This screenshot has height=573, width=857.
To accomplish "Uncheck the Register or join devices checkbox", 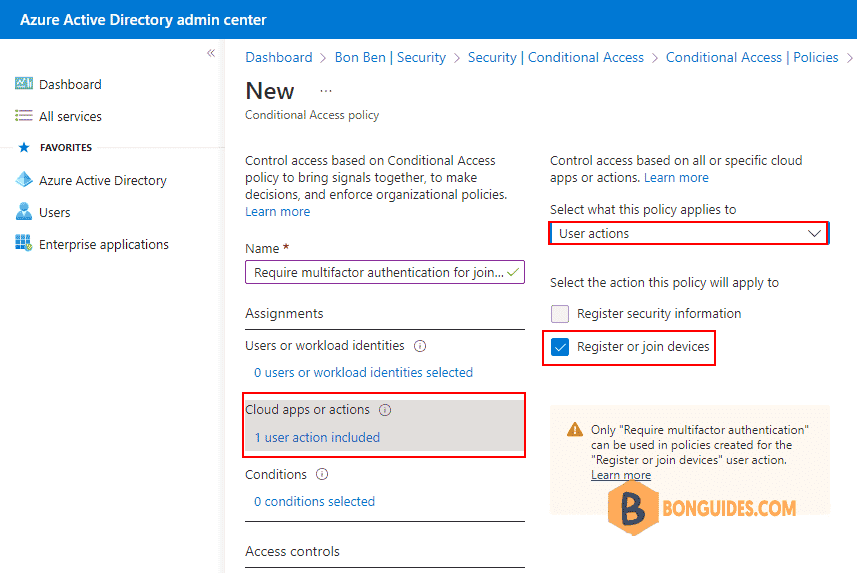I will pyautogui.click(x=560, y=347).
